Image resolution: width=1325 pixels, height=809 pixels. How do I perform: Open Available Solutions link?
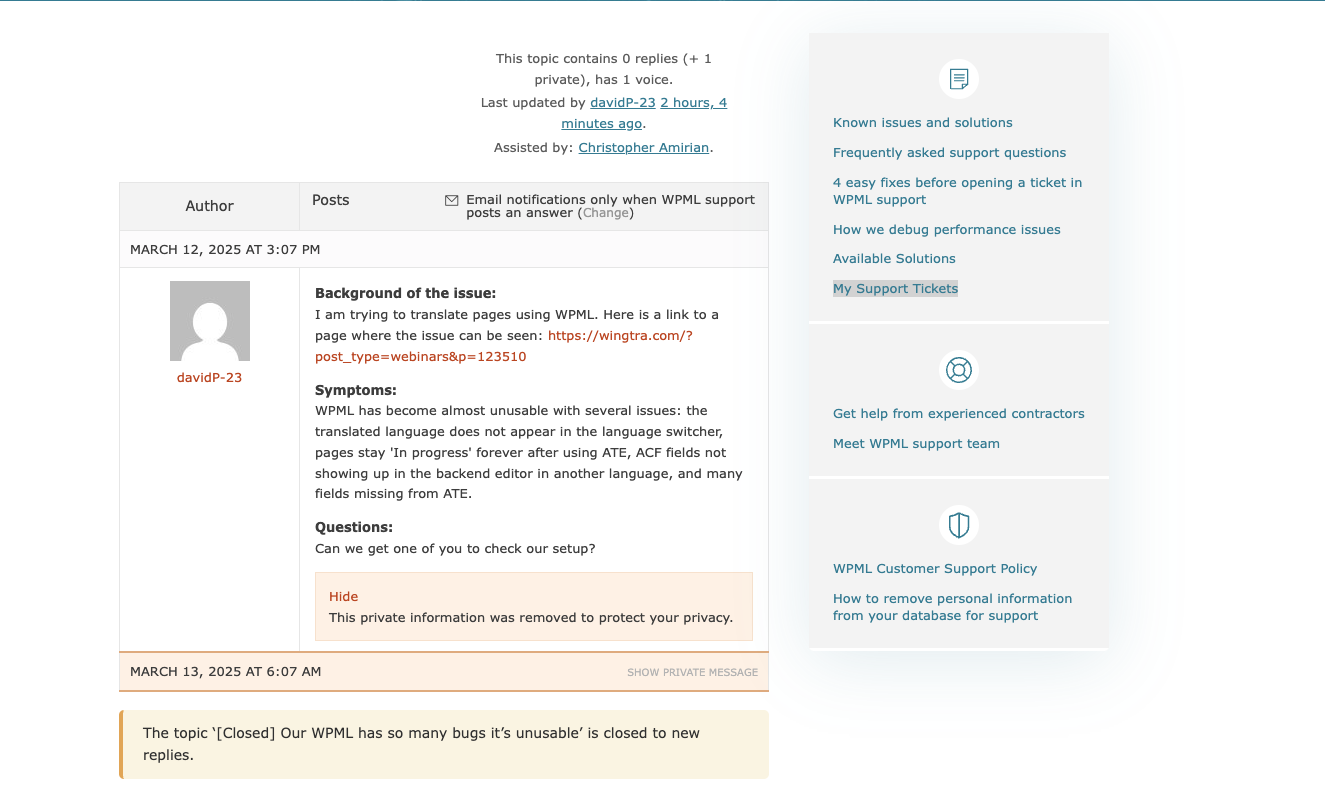895,259
